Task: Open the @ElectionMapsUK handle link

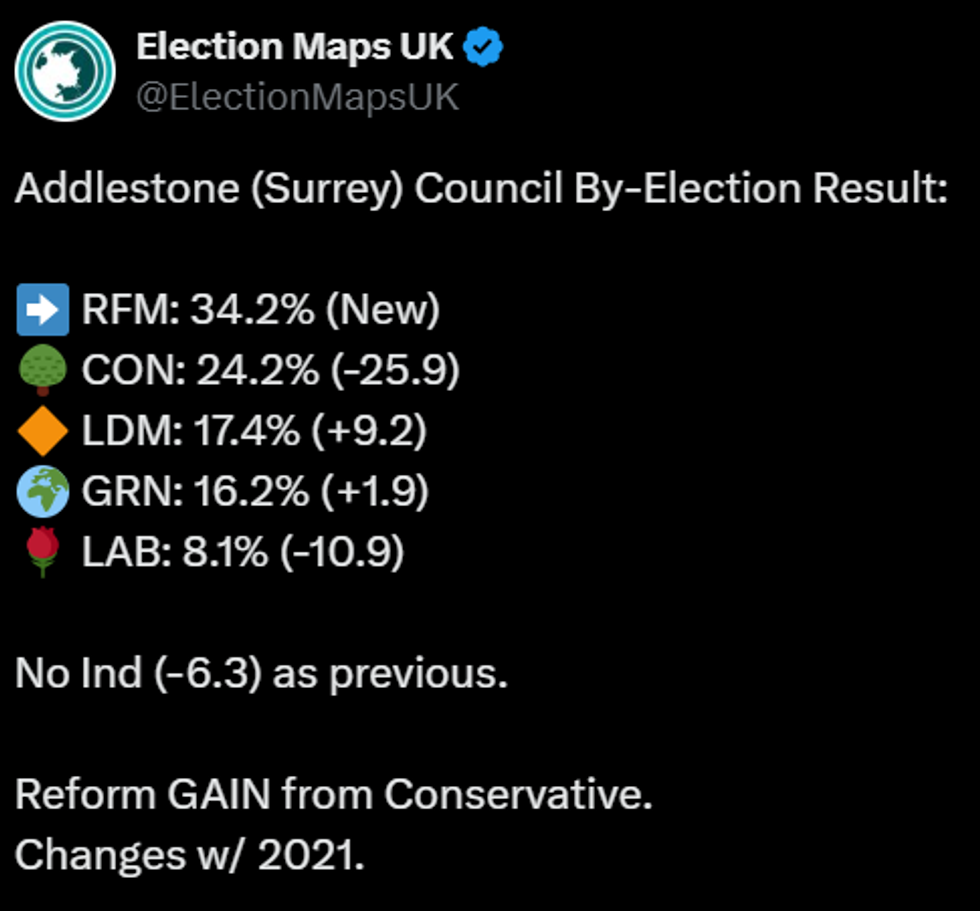Action: 297,97
